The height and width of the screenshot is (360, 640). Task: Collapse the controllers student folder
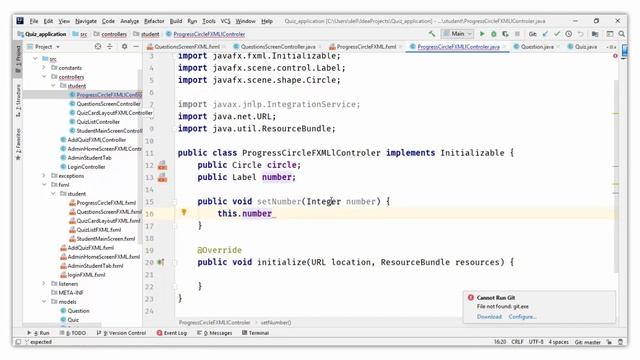pos(53,86)
